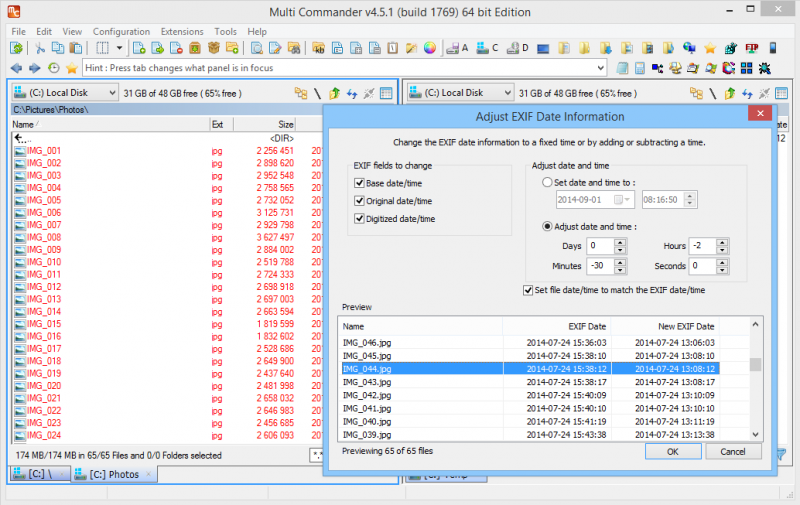Viewport: 800px width, 505px height.
Task: Click the New EXIF Date column header
Action: (665, 326)
